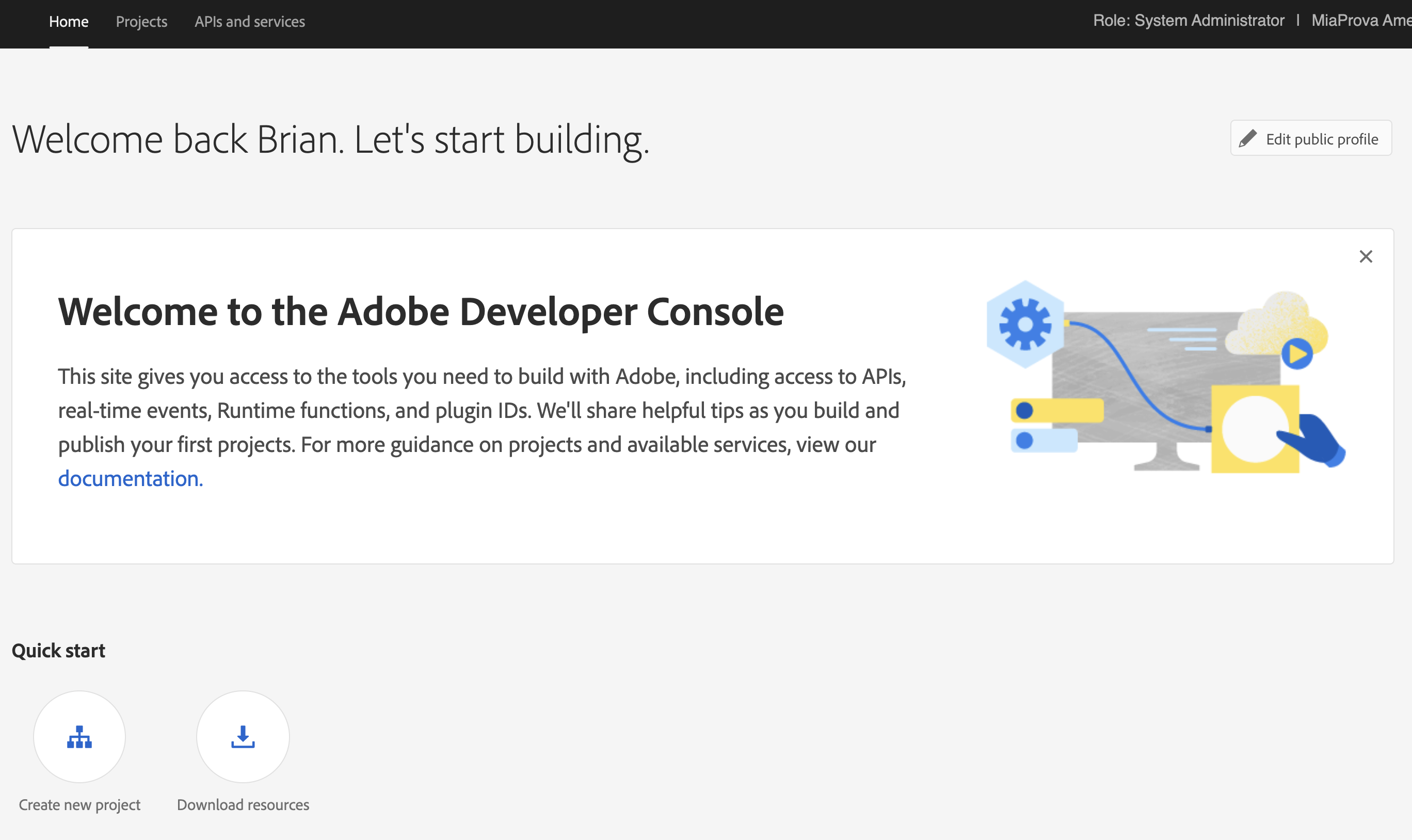
Task: Open the MiaProva organization switcher
Action: click(1361, 21)
